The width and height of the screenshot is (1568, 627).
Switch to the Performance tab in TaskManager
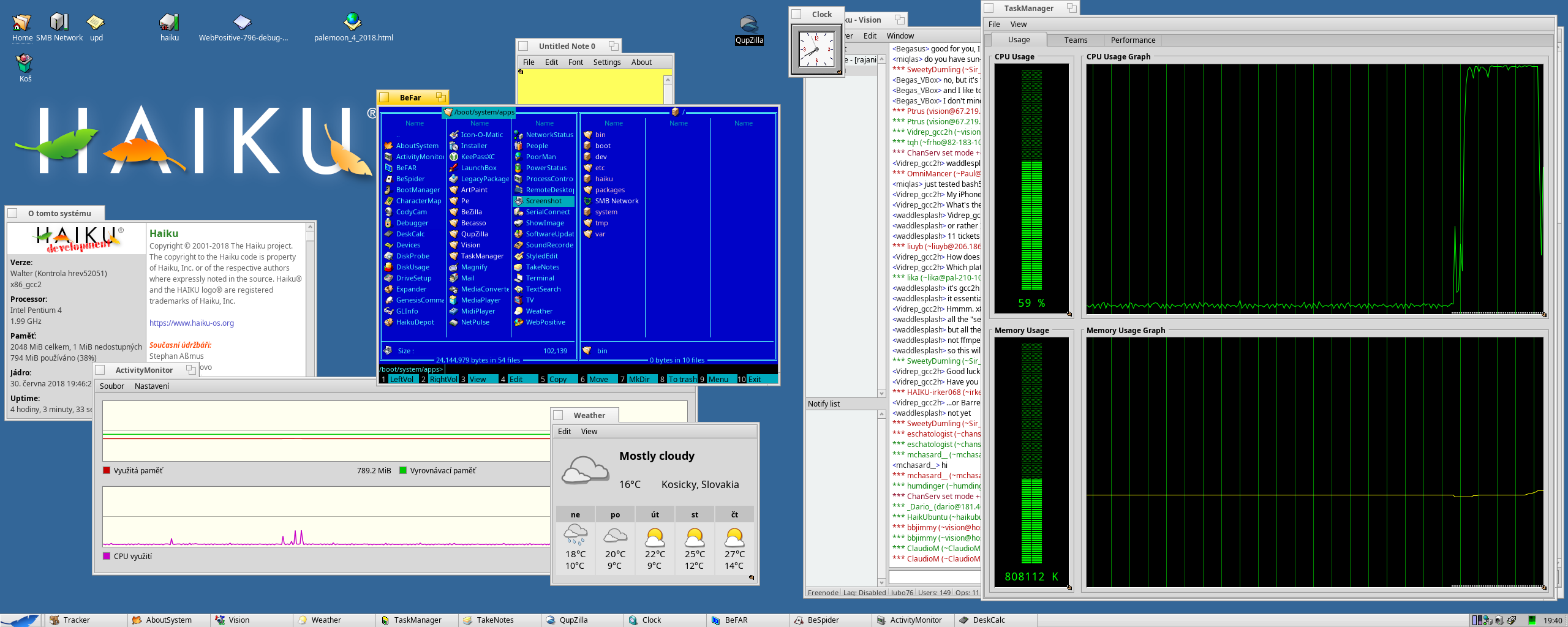point(1133,40)
